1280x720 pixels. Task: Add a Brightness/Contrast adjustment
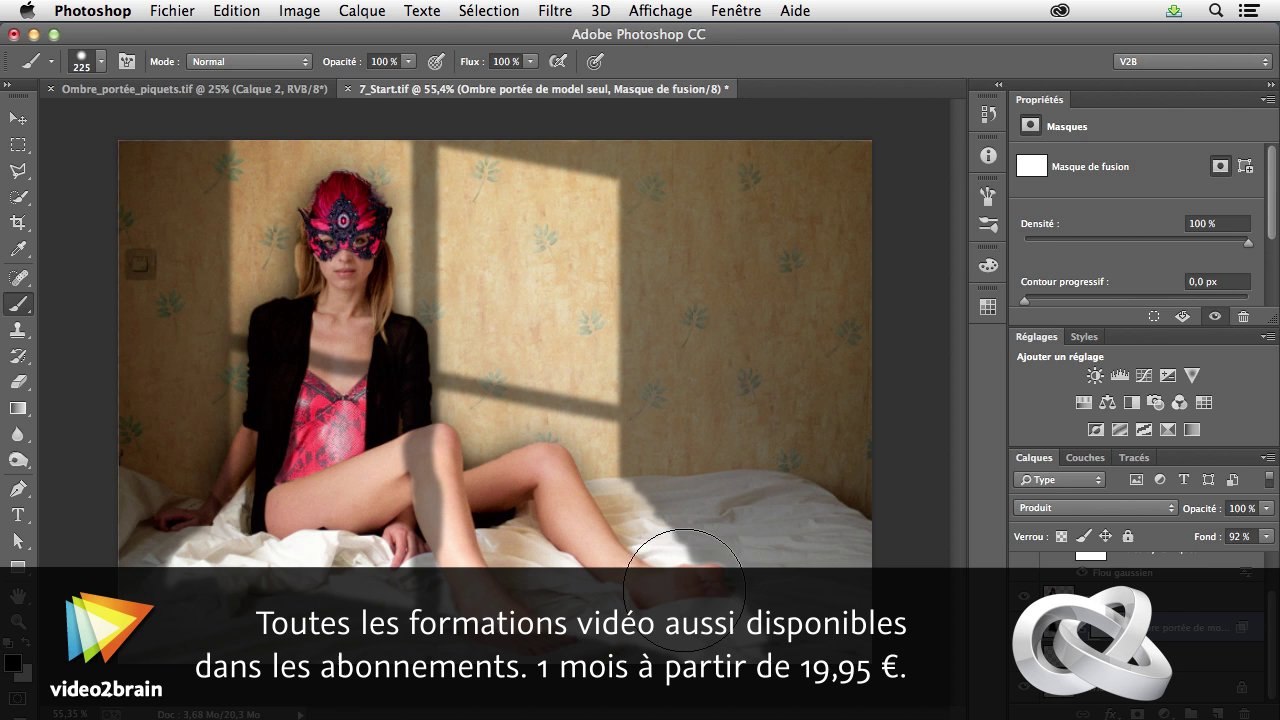pos(1095,376)
